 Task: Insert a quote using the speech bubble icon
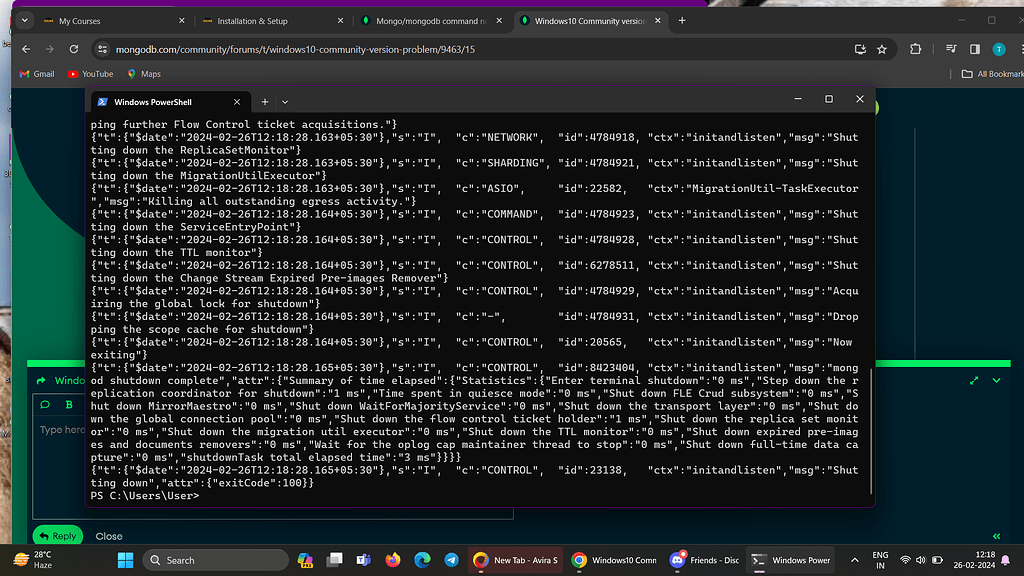pos(45,405)
